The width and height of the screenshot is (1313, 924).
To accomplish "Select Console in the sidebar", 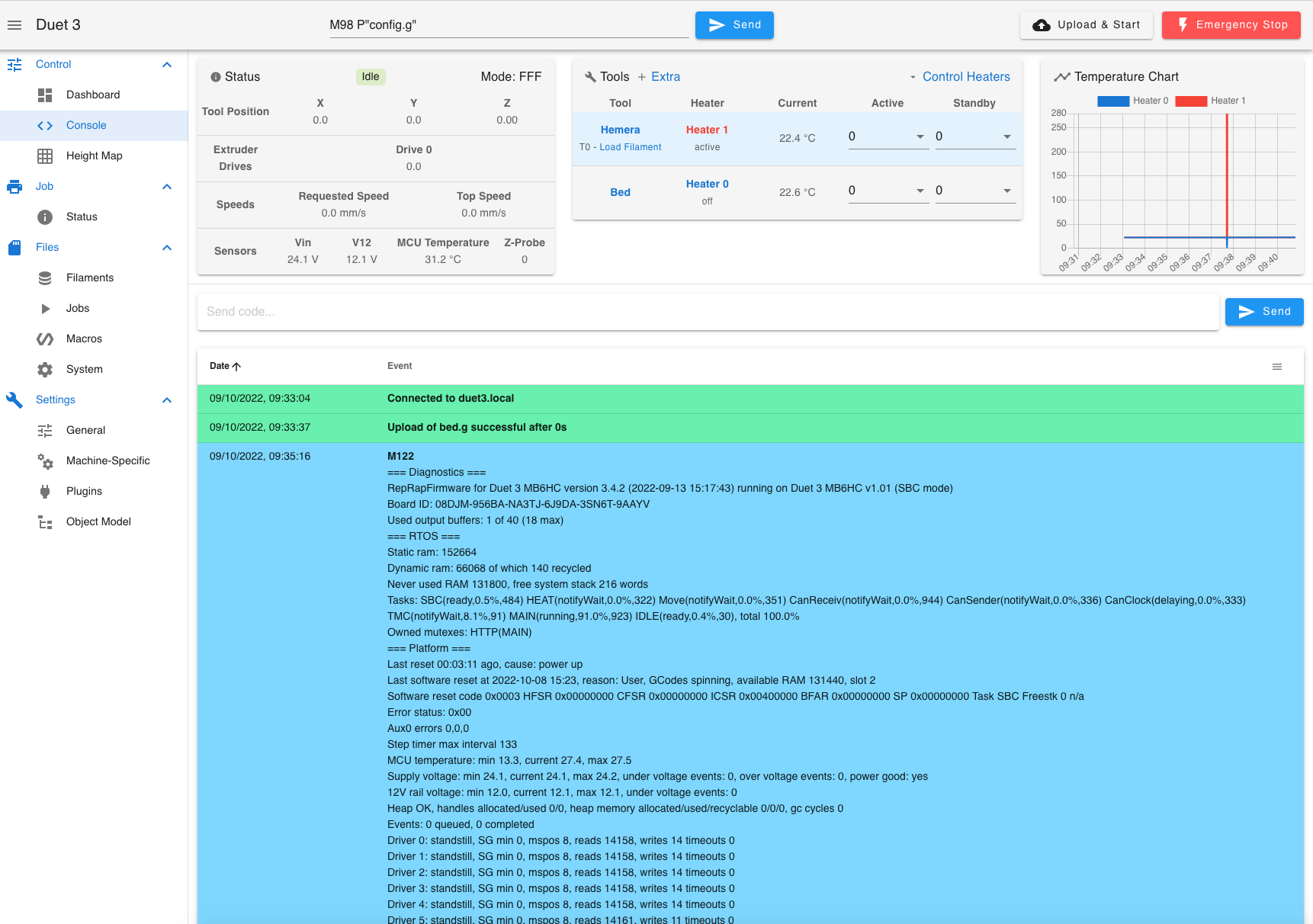I will coord(94,125).
